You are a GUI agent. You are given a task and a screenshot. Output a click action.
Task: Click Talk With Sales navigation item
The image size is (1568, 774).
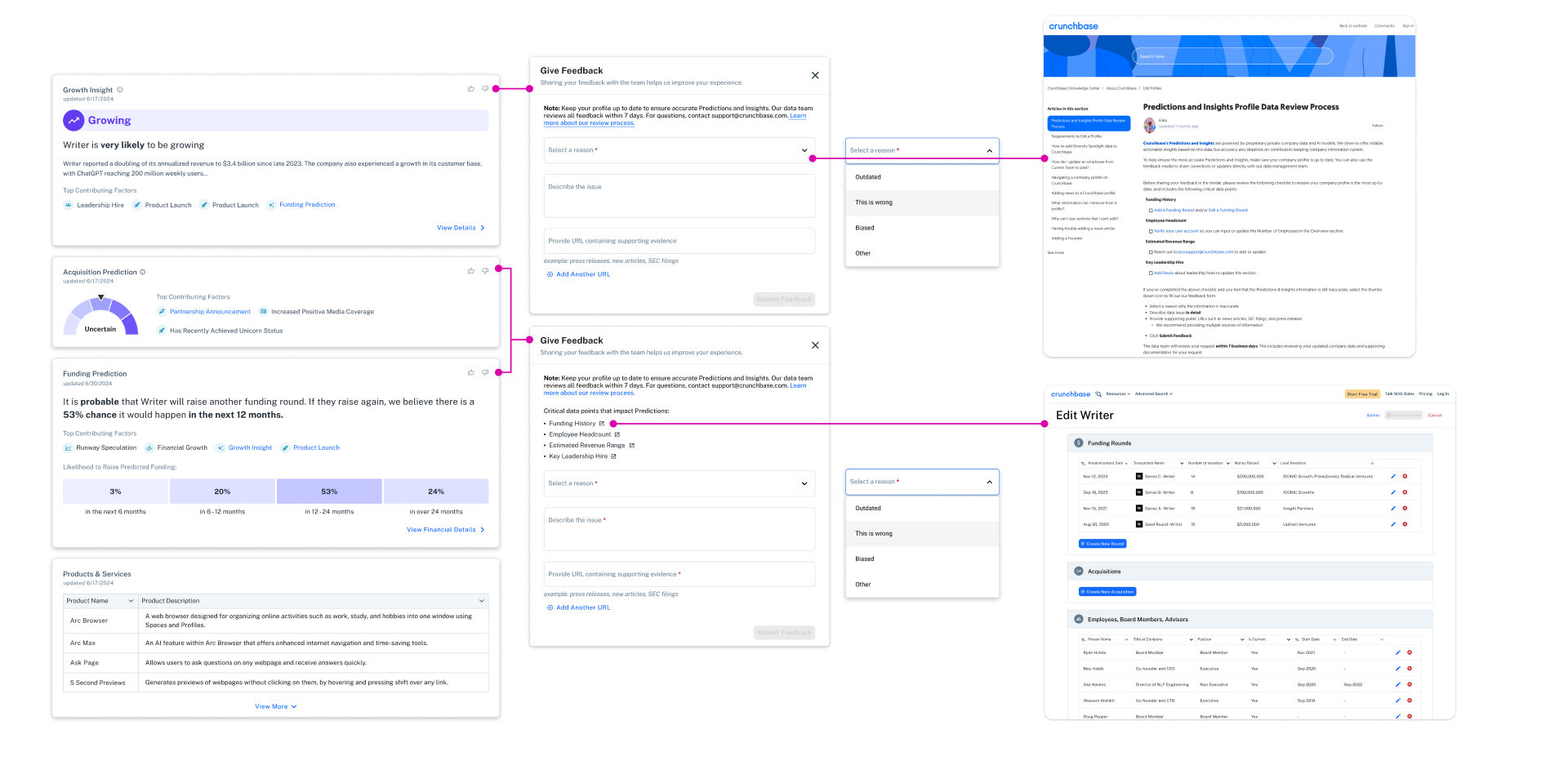[x=1399, y=394]
